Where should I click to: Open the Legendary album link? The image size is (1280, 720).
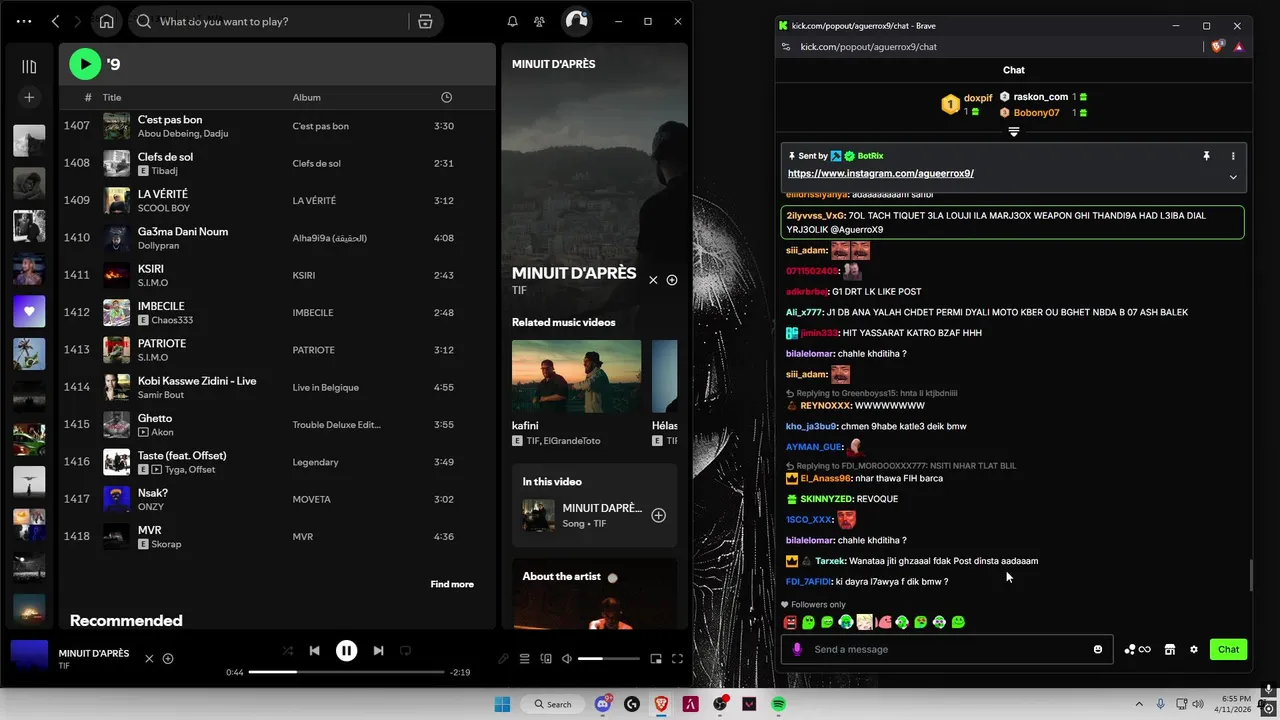coord(315,462)
